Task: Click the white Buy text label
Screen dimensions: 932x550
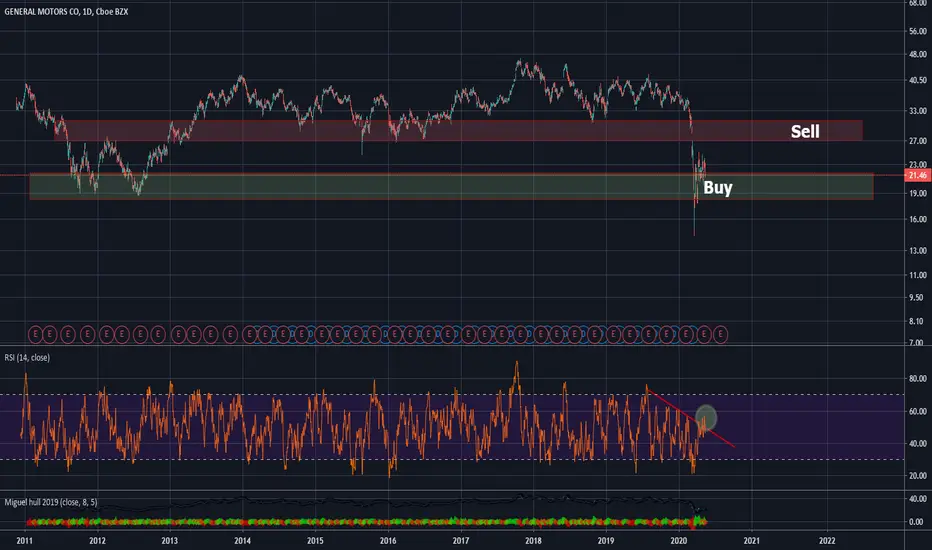Action: pos(717,188)
